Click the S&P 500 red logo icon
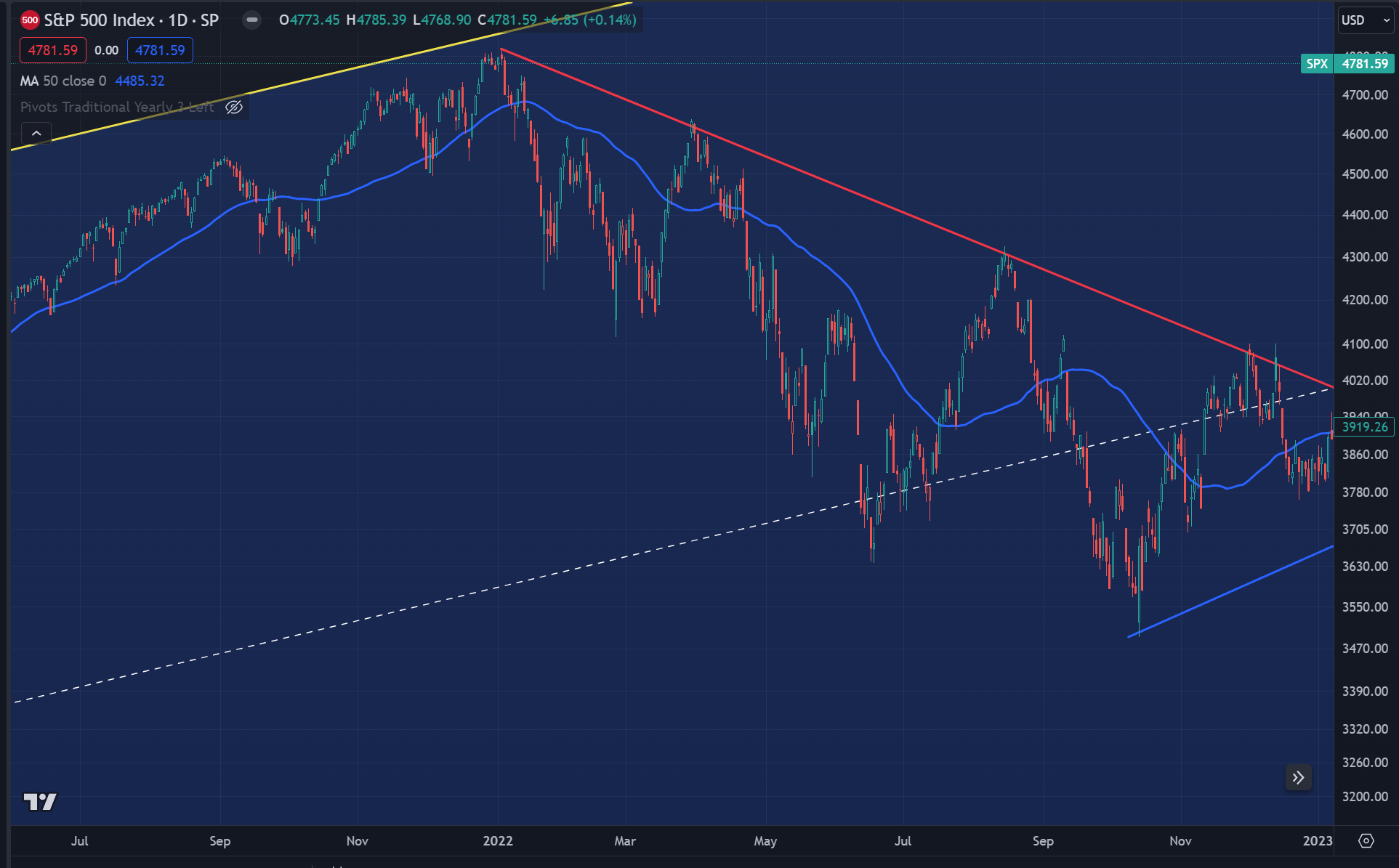 pos(30,20)
